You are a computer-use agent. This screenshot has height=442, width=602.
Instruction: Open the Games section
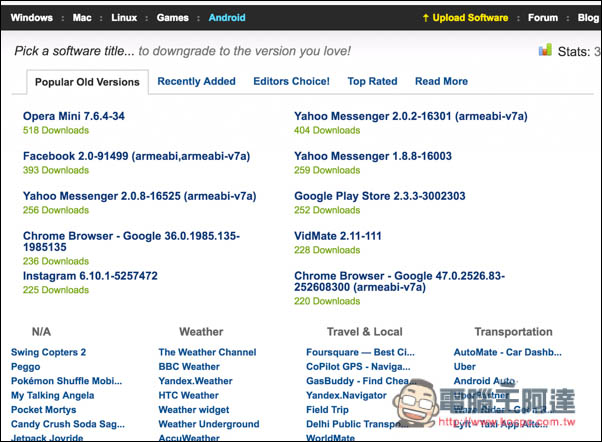[173, 18]
